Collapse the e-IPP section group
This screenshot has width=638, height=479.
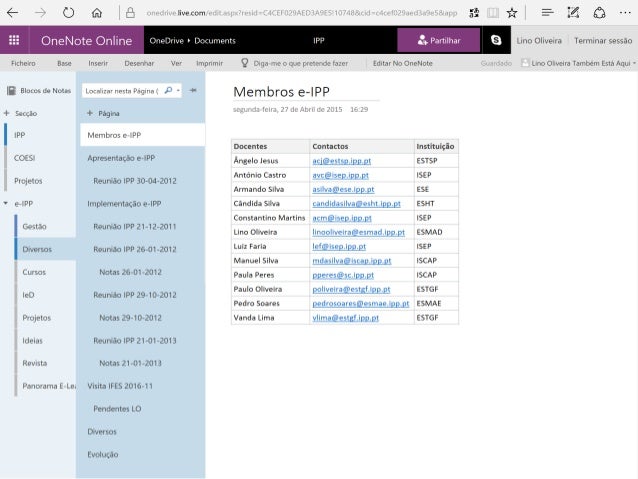[7, 203]
